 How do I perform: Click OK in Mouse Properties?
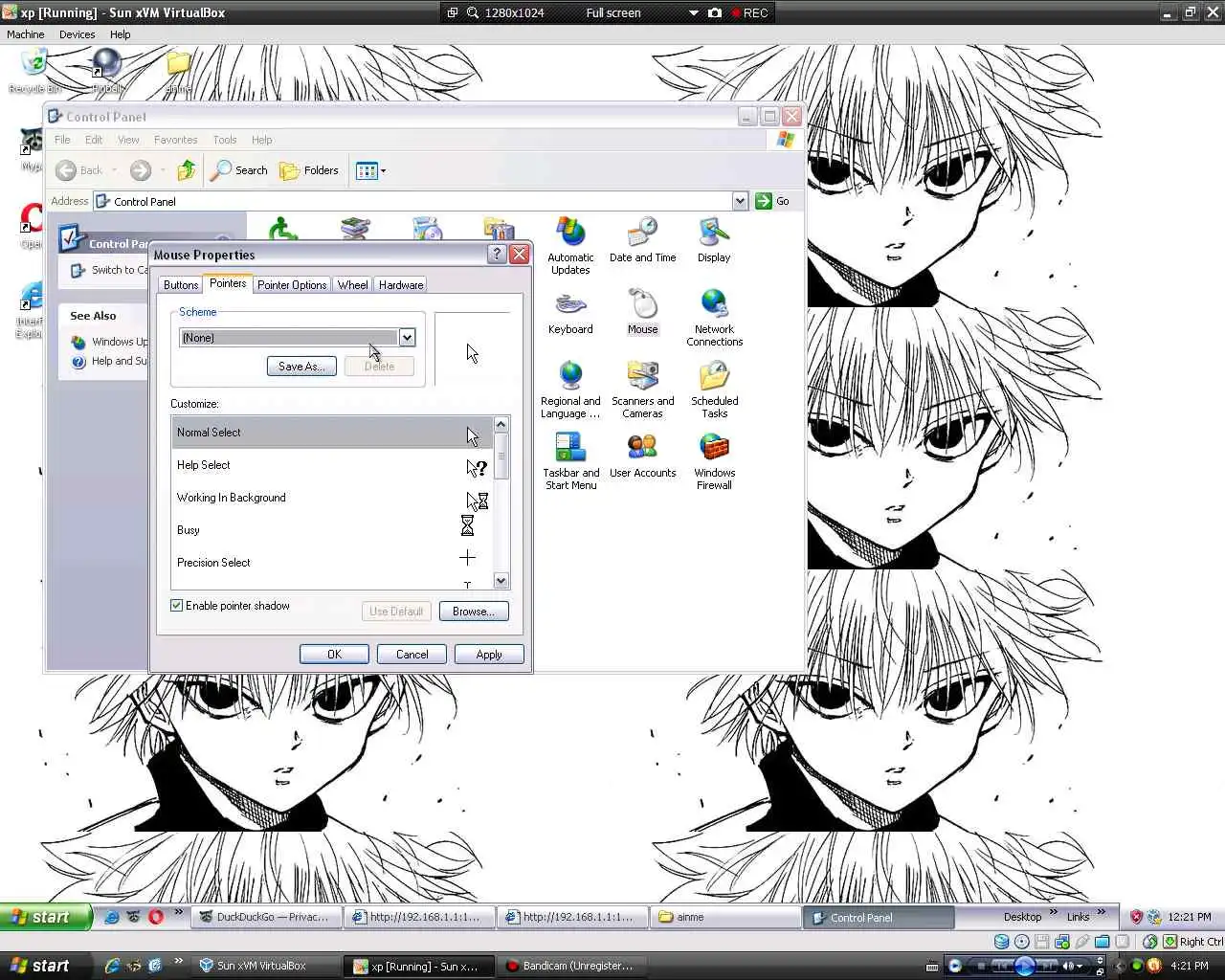click(334, 655)
